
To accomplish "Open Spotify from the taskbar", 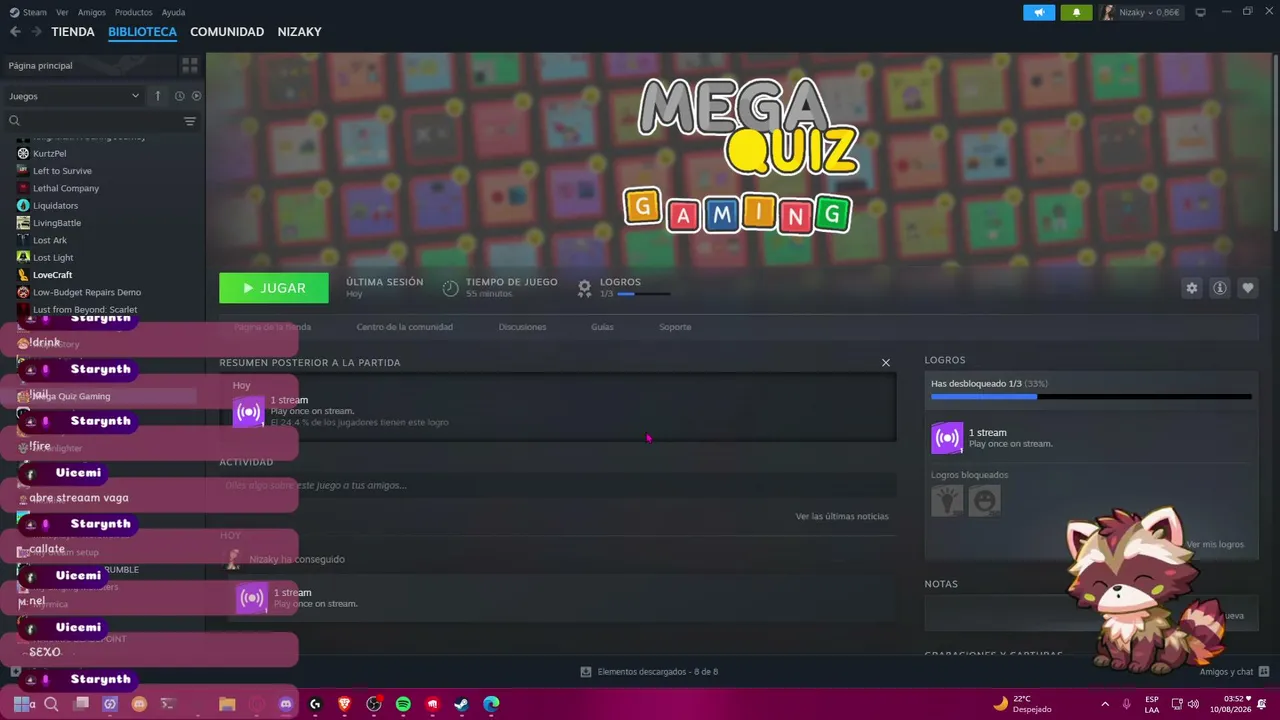I will coord(403,704).
